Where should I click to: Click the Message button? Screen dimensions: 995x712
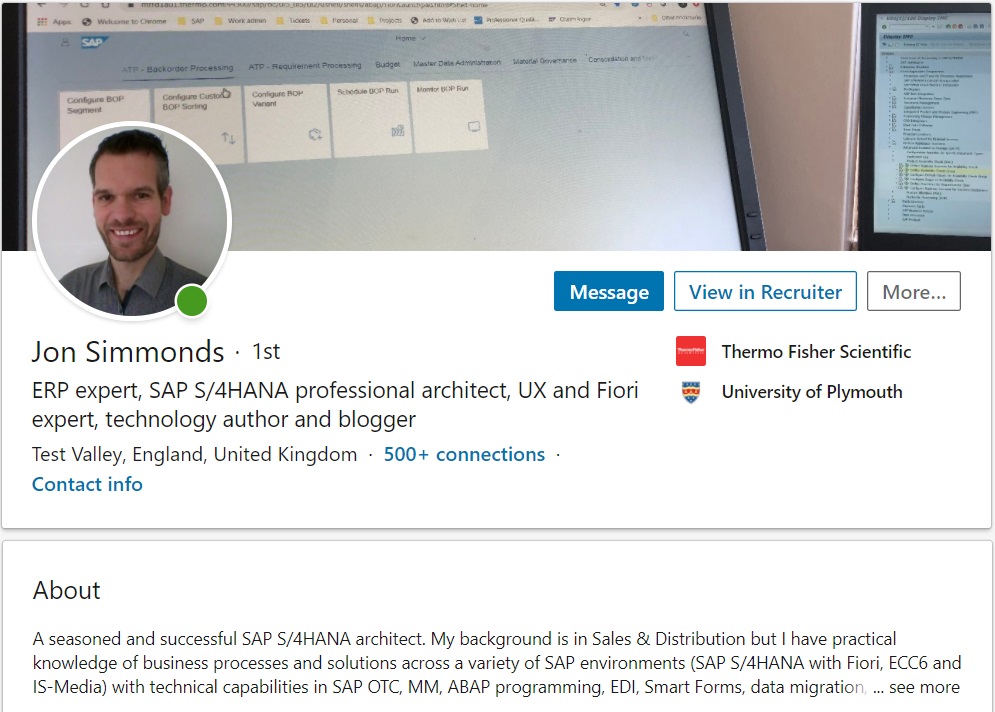tap(609, 292)
